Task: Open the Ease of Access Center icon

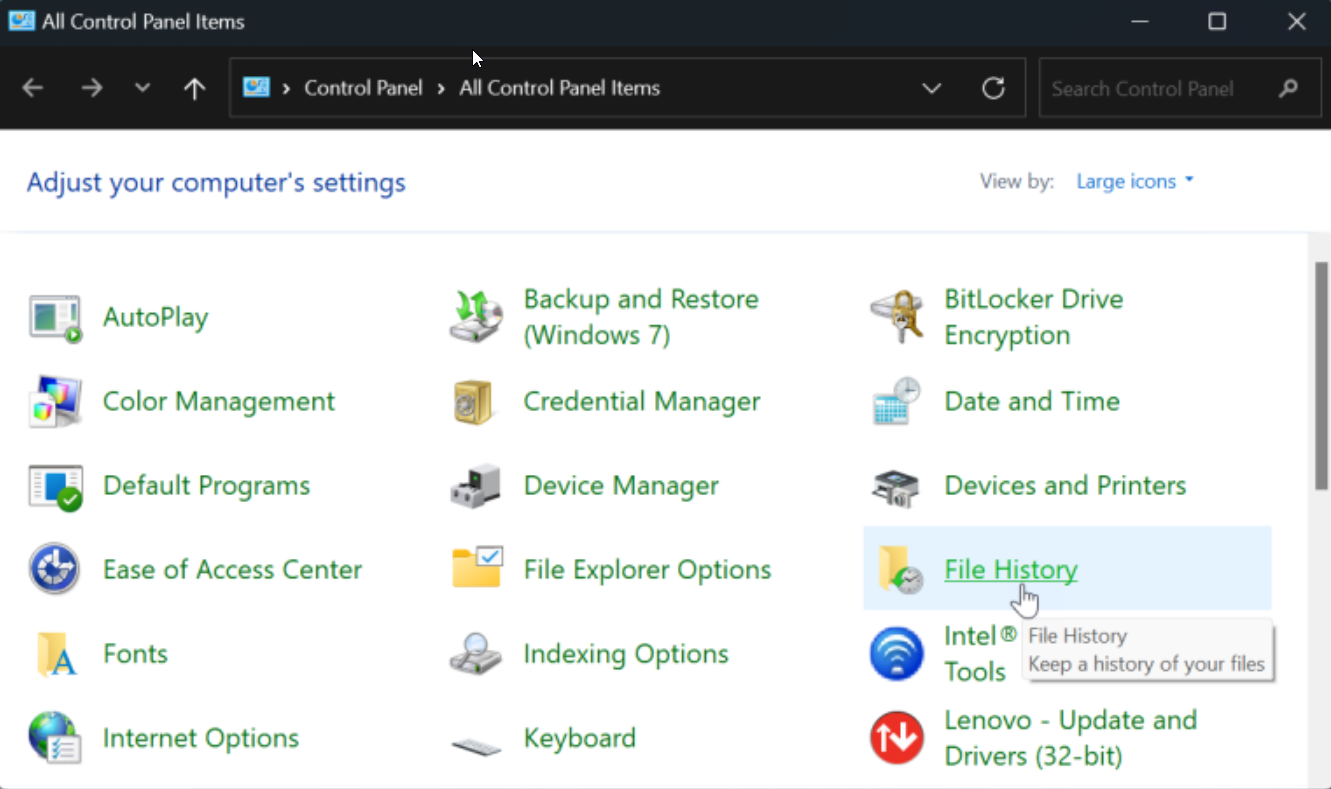Action: 231,569
